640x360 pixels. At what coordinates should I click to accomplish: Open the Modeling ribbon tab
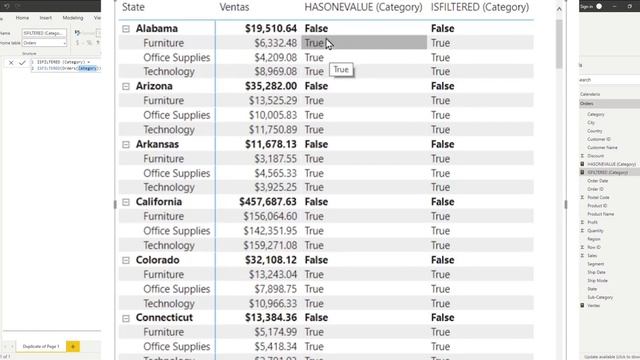click(x=73, y=18)
